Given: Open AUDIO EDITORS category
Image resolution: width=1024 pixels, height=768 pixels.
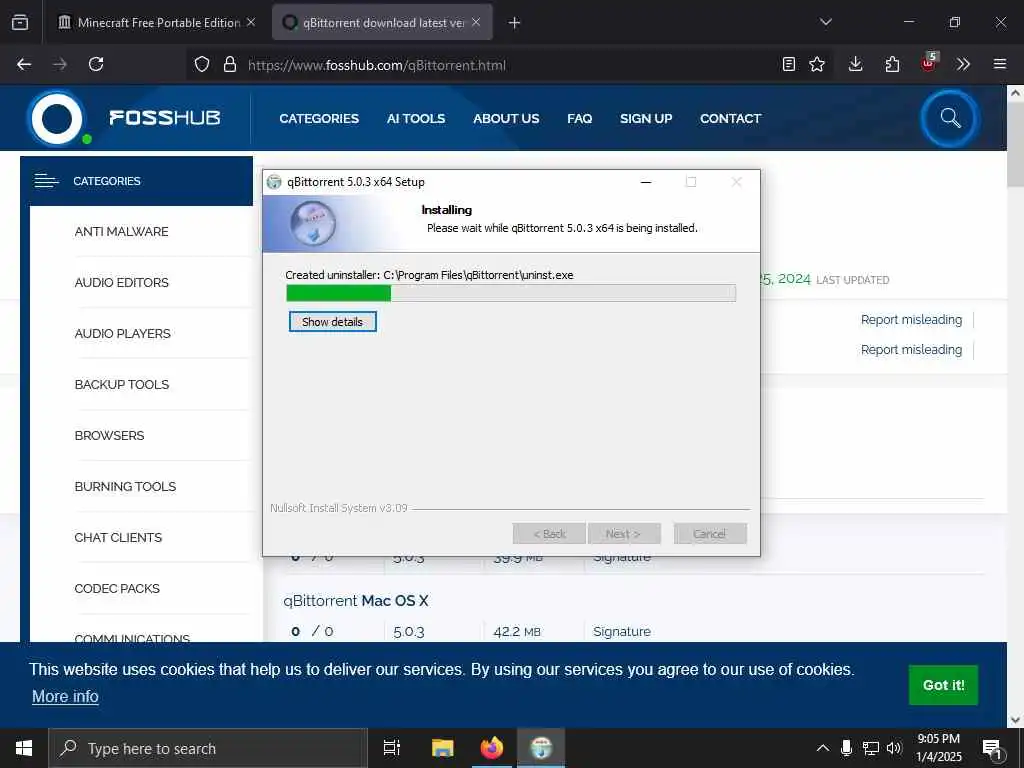Looking at the screenshot, I should click(121, 283).
